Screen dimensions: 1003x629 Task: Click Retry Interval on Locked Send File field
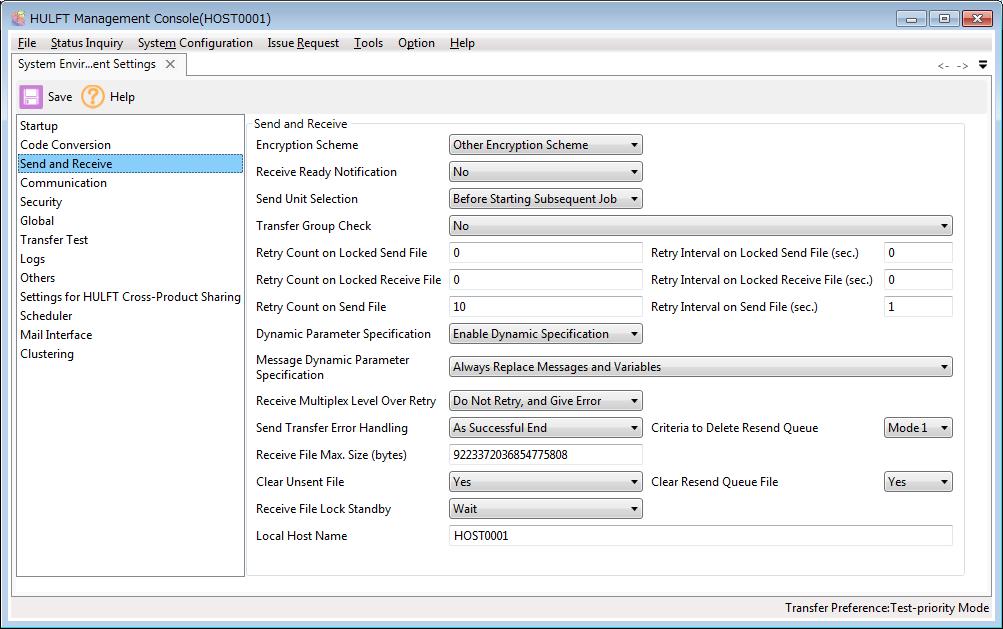click(x=918, y=252)
